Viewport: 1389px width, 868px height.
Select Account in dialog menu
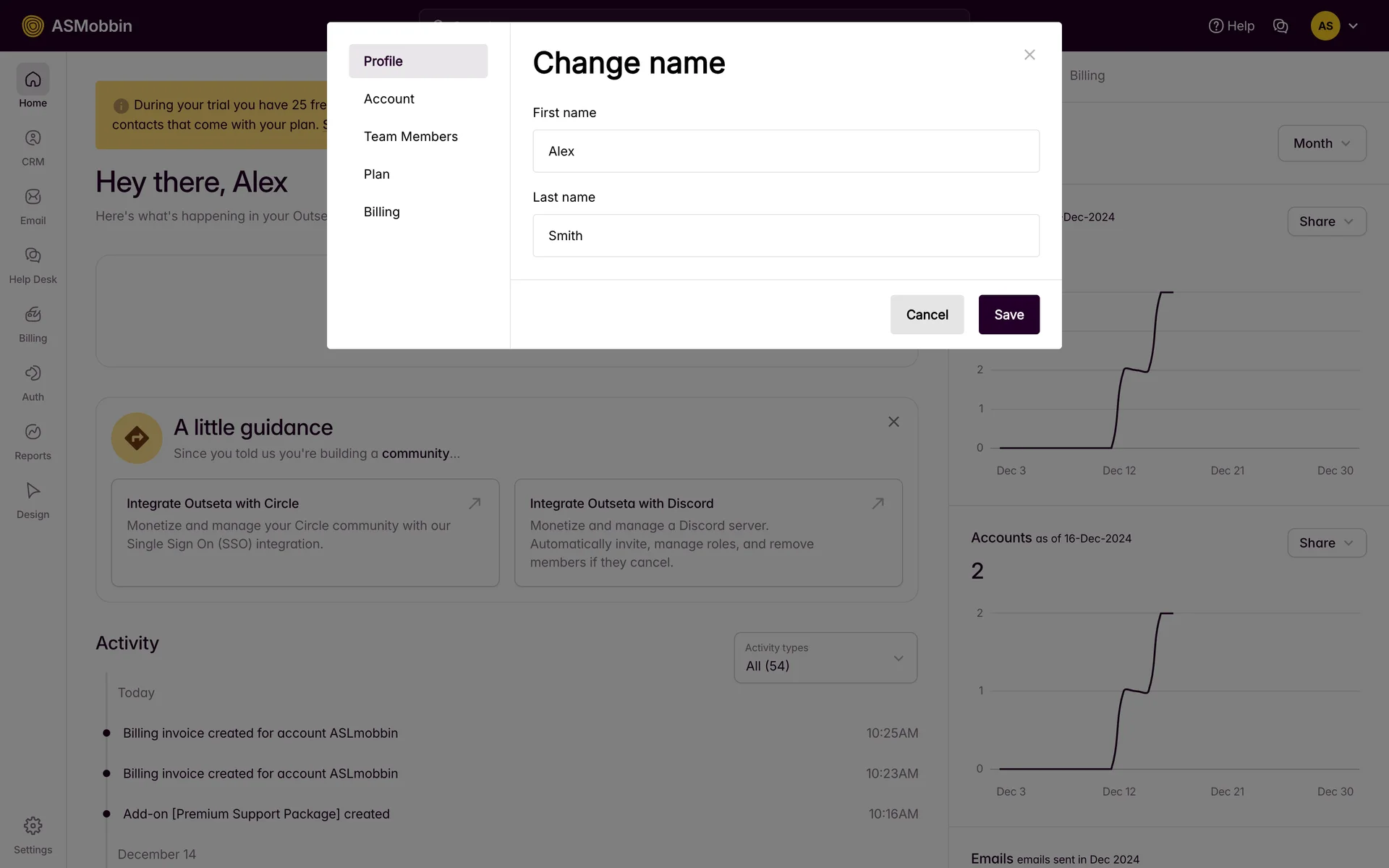[x=388, y=99]
